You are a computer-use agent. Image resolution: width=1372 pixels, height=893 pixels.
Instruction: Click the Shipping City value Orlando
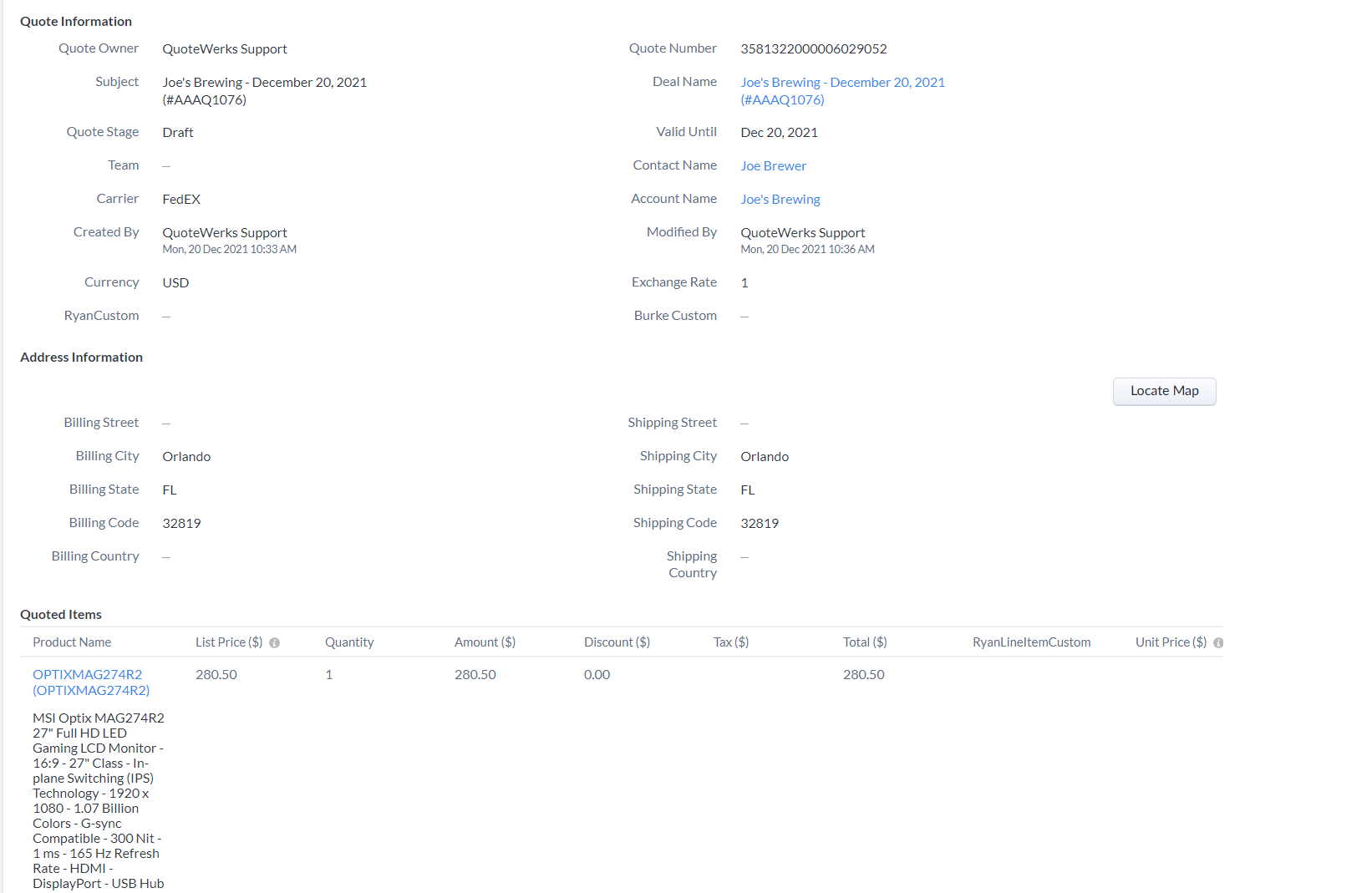[x=765, y=457]
